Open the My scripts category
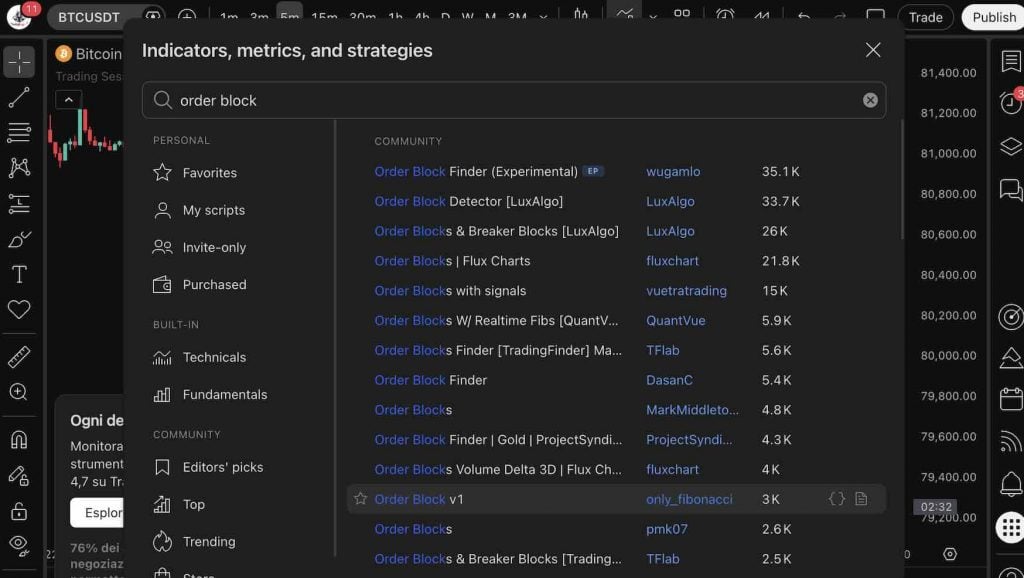The height and width of the screenshot is (578, 1024). [x=214, y=210]
